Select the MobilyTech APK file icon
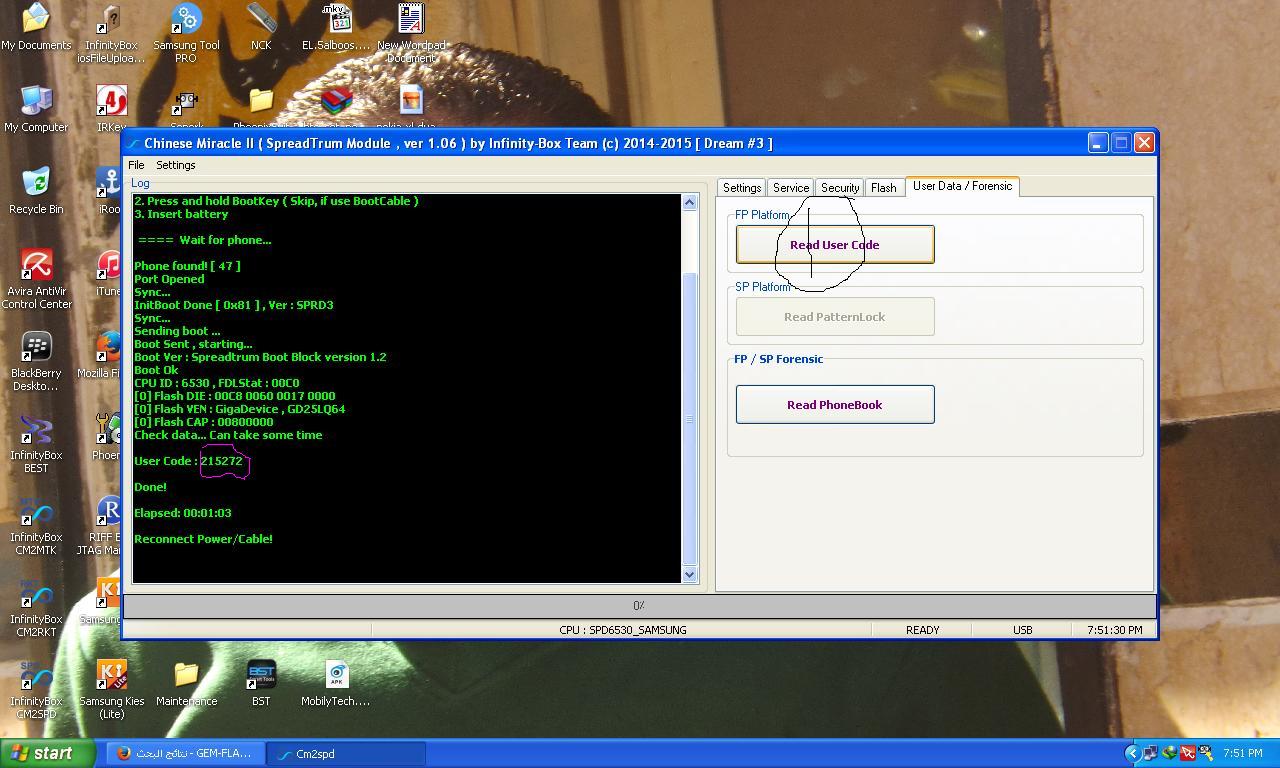The width and height of the screenshot is (1280, 768). [336, 683]
